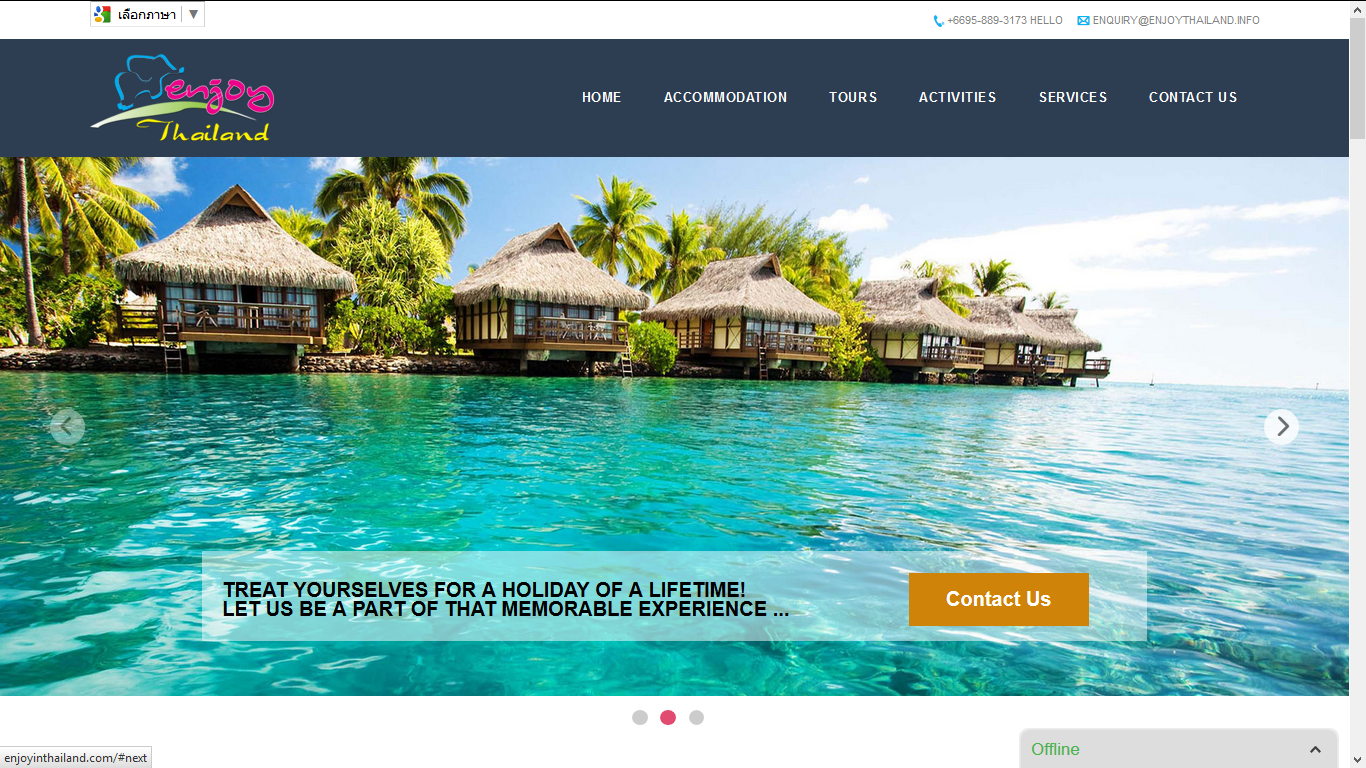
Task: Go to the Activities menu item
Action: [x=957, y=97]
